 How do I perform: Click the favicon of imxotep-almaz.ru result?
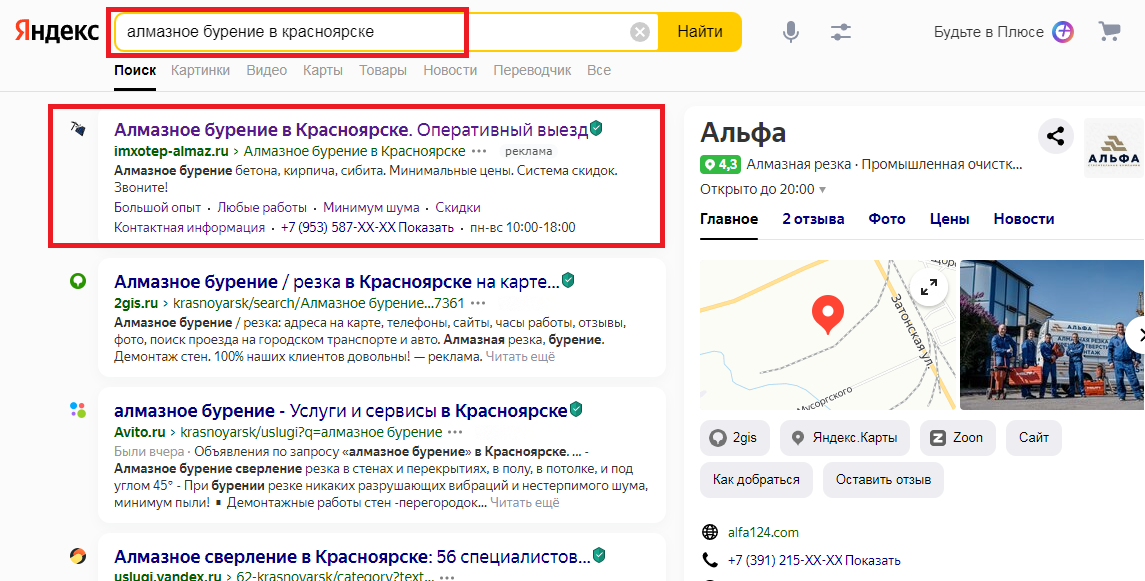click(x=77, y=129)
